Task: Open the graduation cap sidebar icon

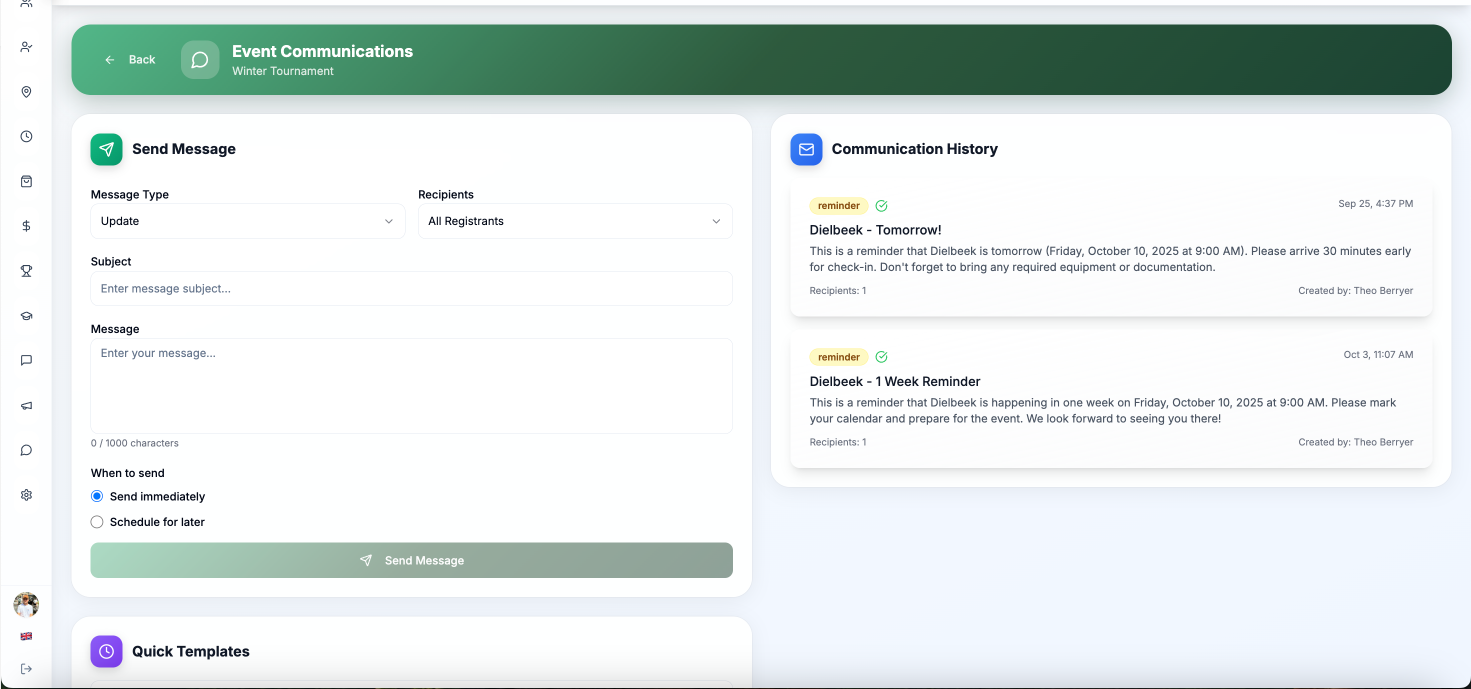Action: point(26,316)
